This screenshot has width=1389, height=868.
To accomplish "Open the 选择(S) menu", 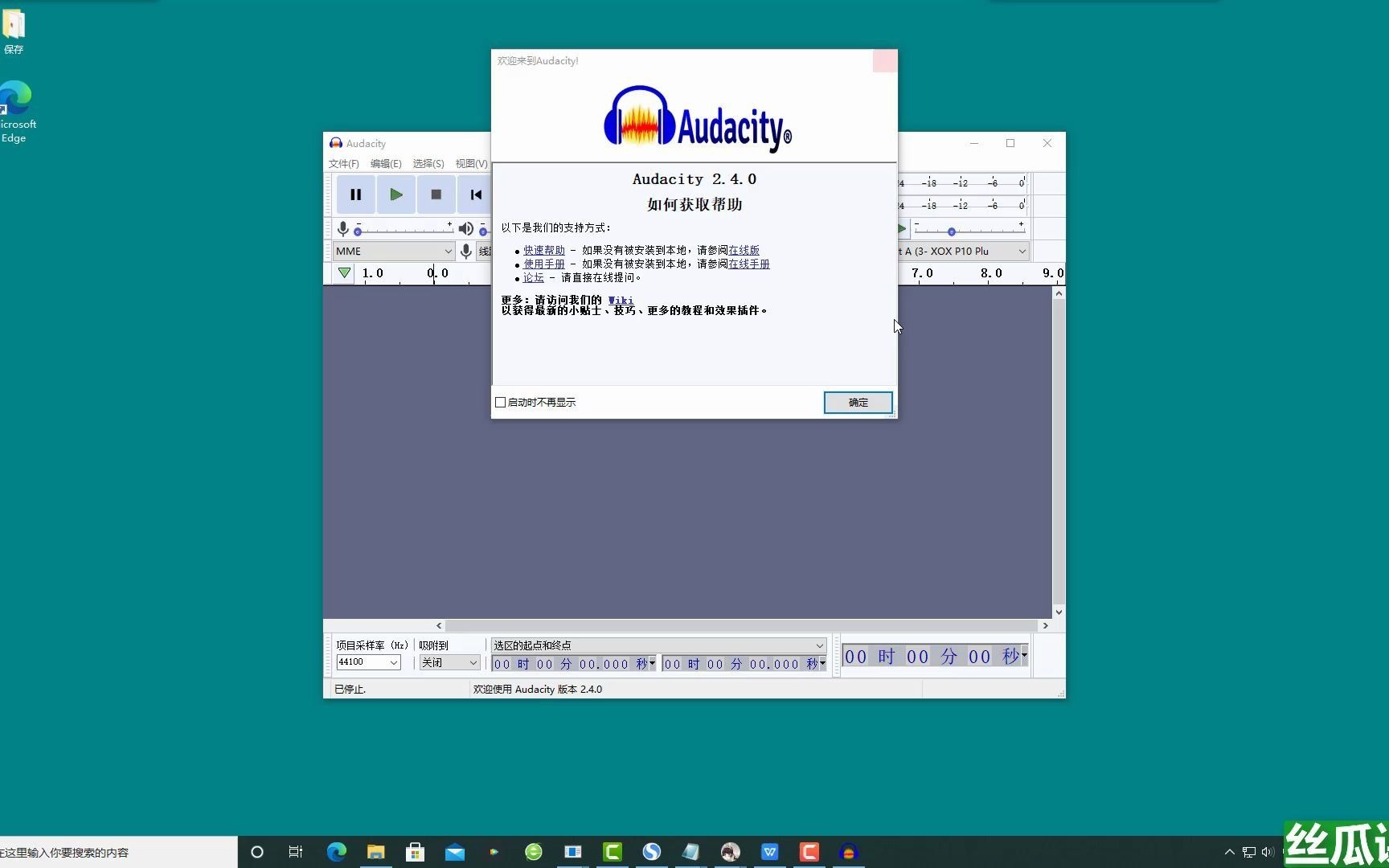I will coord(428,163).
